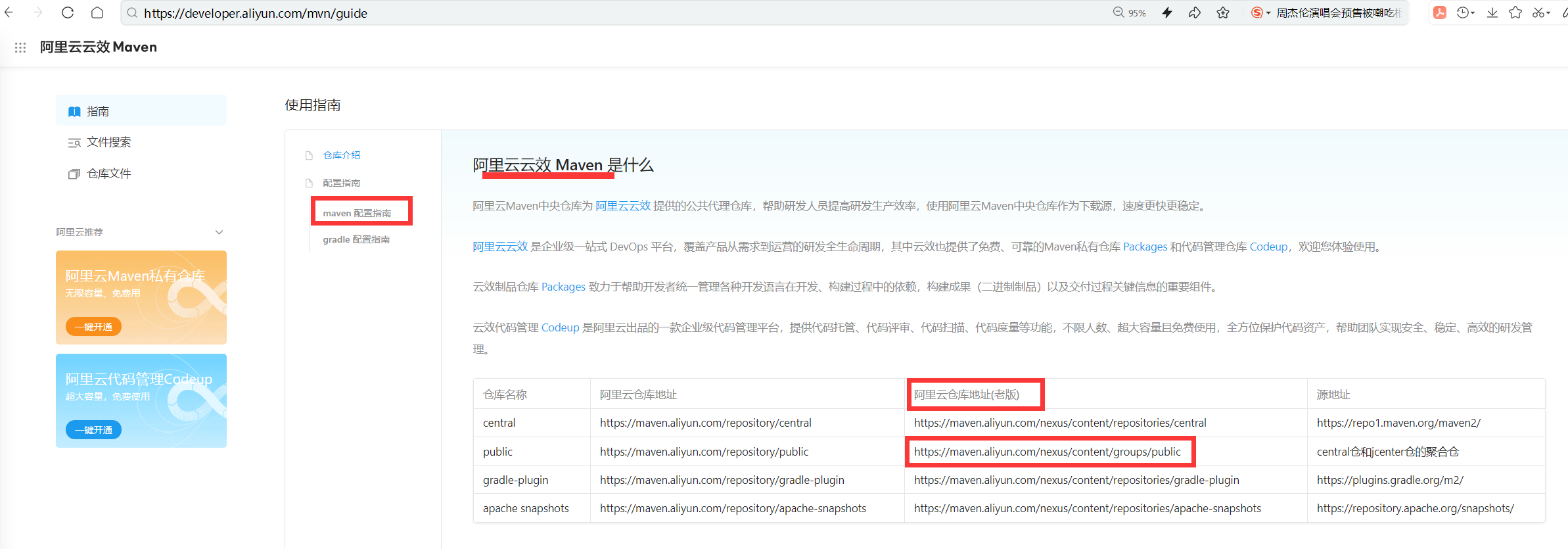
Task: Click the 使用指南 page heading
Action: (x=313, y=105)
